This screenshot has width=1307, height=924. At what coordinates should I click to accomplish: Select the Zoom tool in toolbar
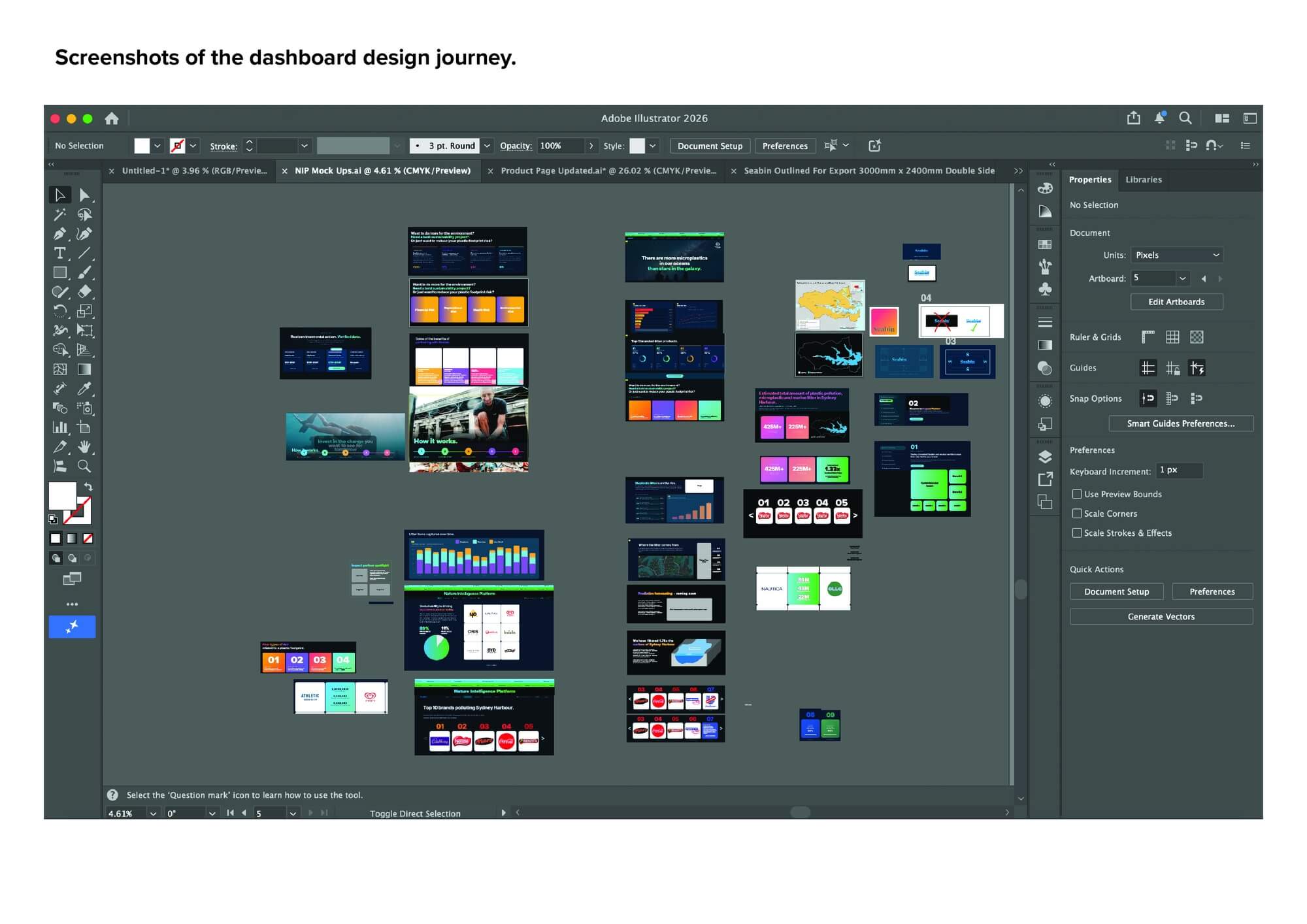pyautogui.click(x=84, y=467)
